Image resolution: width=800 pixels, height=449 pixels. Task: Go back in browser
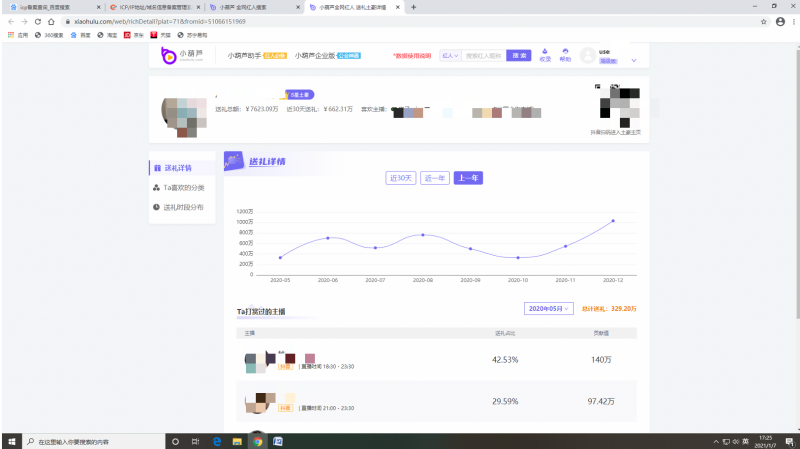pos(11,21)
